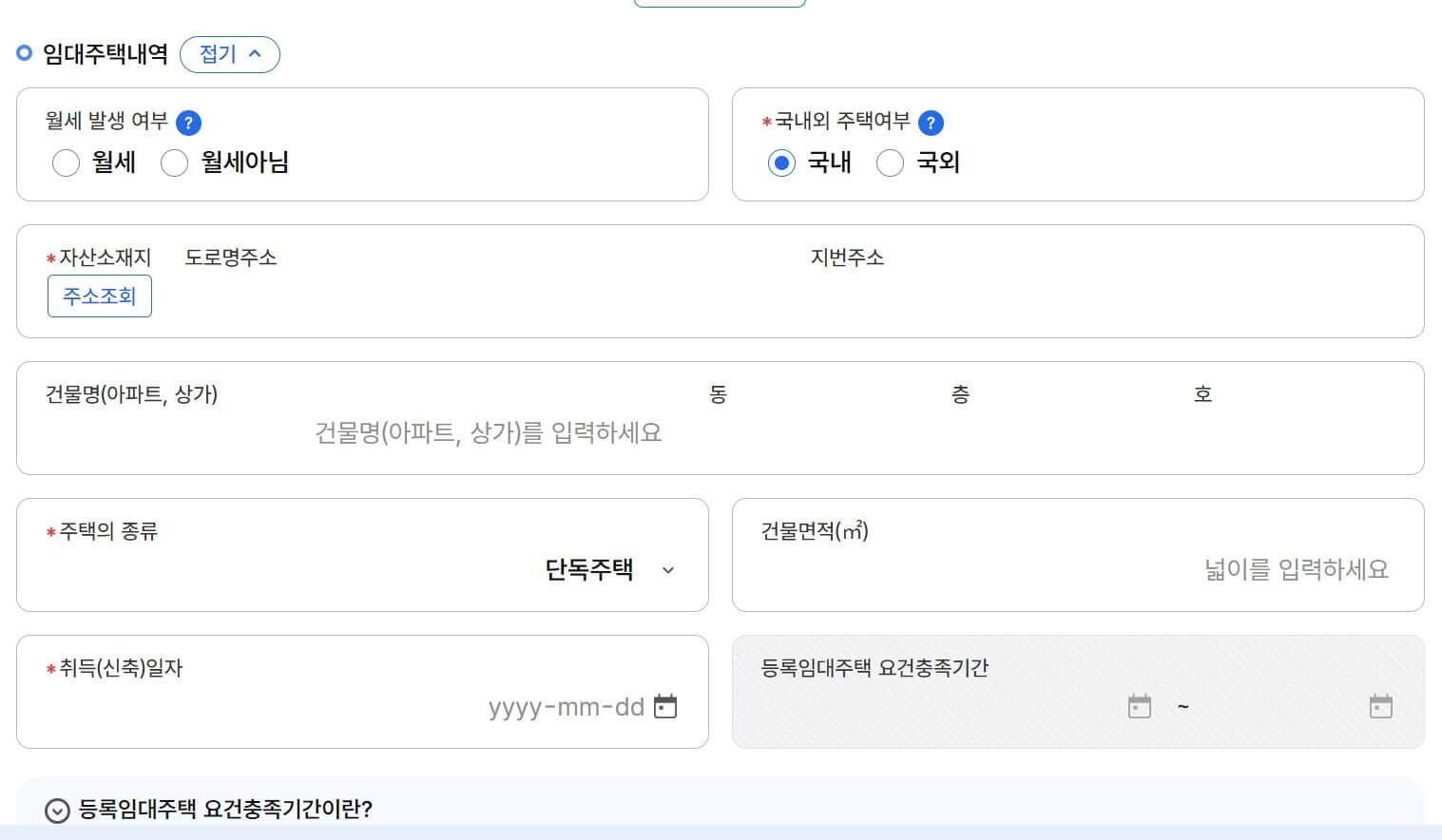1442x840 pixels.
Task: Switch 국내외 주택여부 to 국외
Action: point(890,162)
